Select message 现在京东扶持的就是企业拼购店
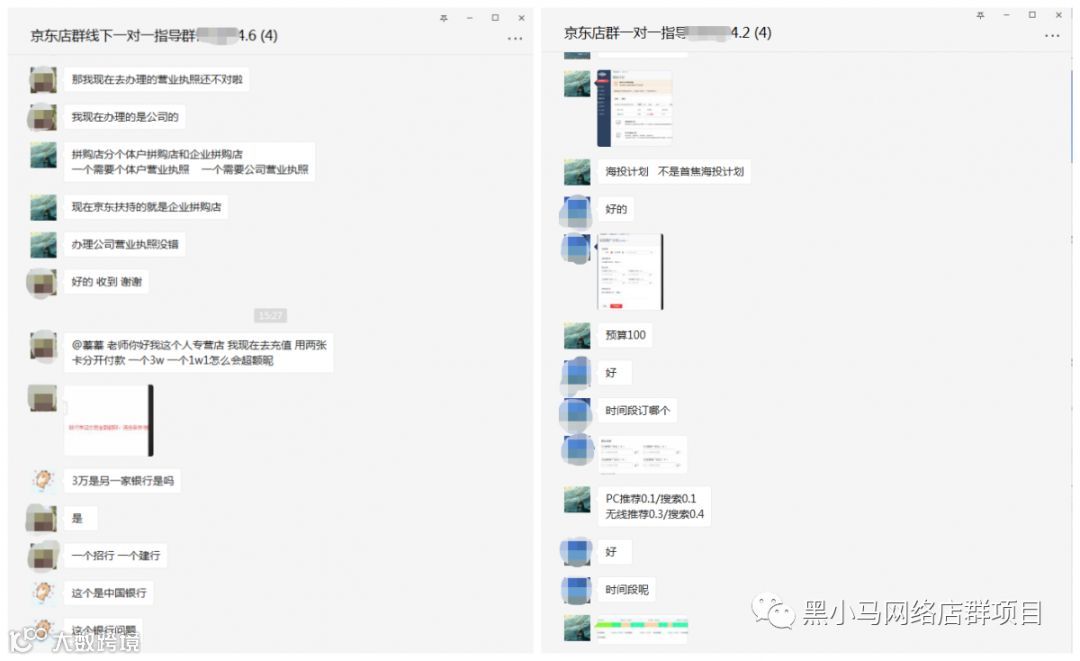This screenshot has width=1080, height=661. pos(146,207)
